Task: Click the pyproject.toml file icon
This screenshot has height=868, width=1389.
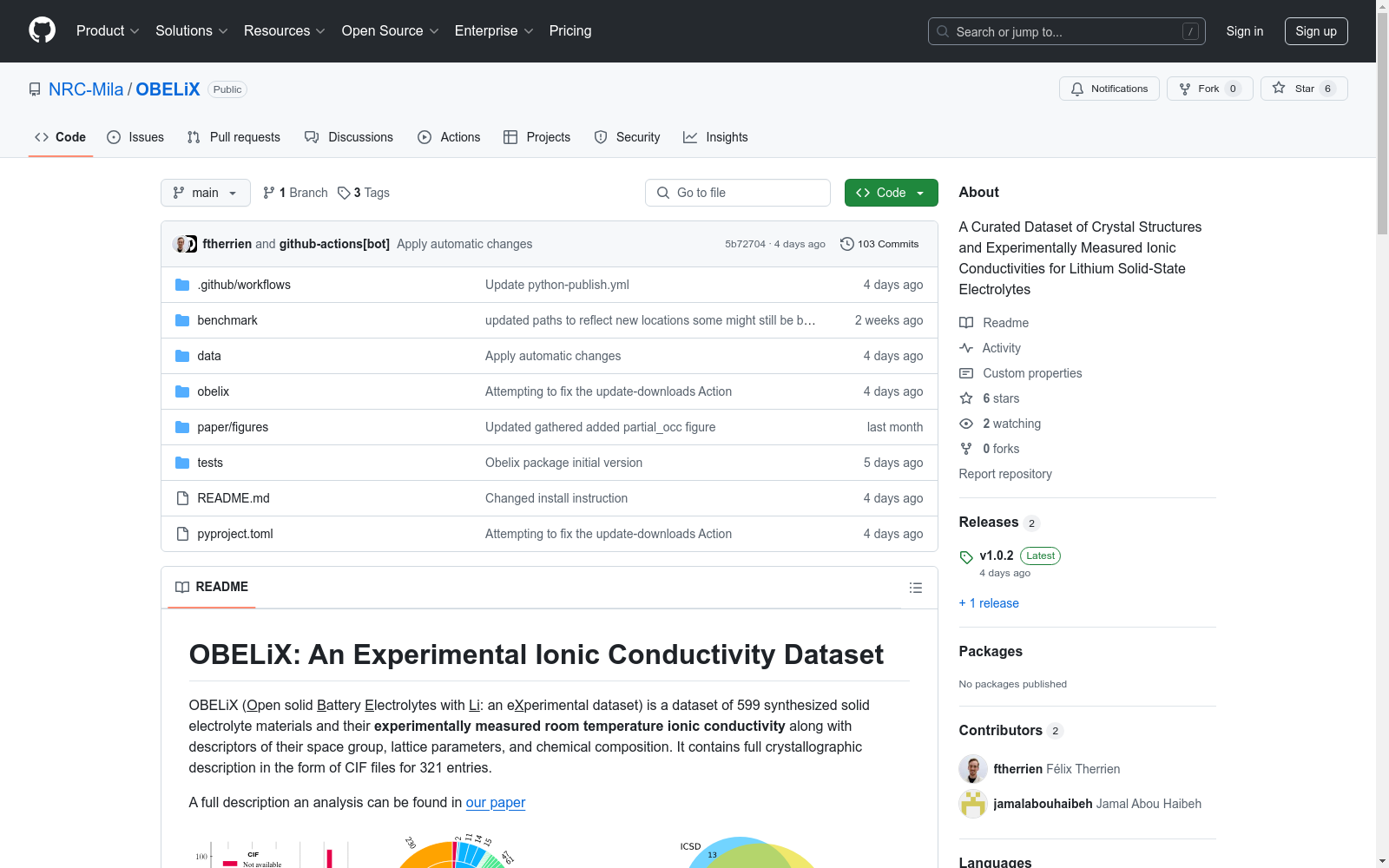Action: (182, 534)
